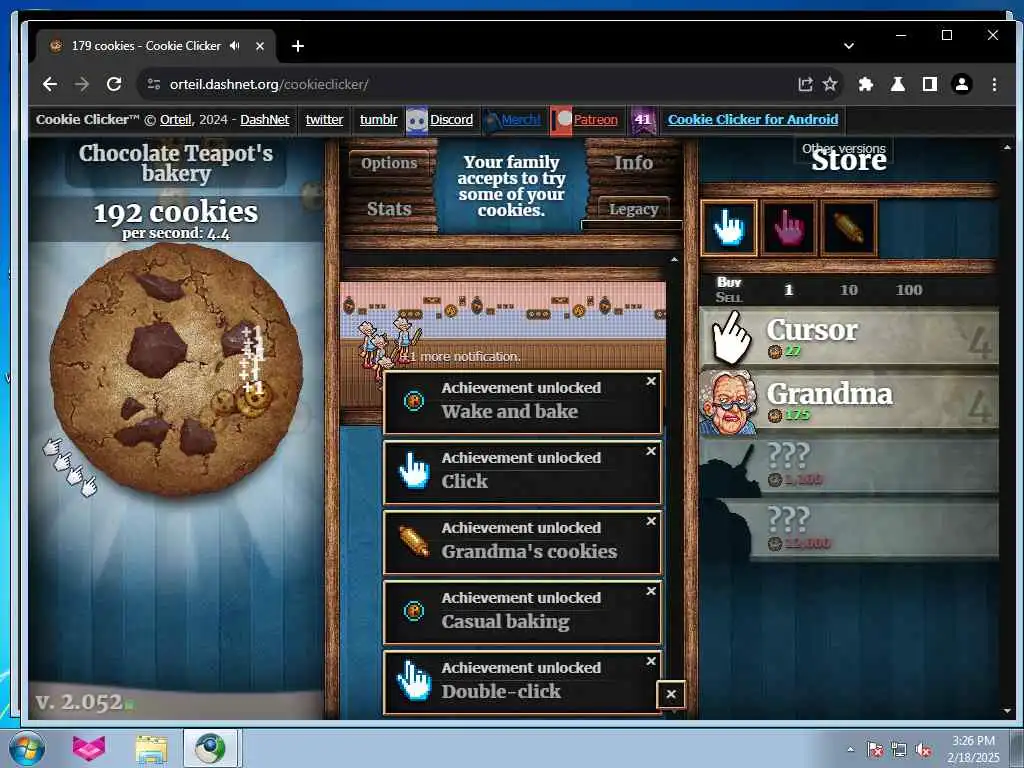Bookmark this page with the star
This screenshot has width=1024, height=768.
pos(829,84)
